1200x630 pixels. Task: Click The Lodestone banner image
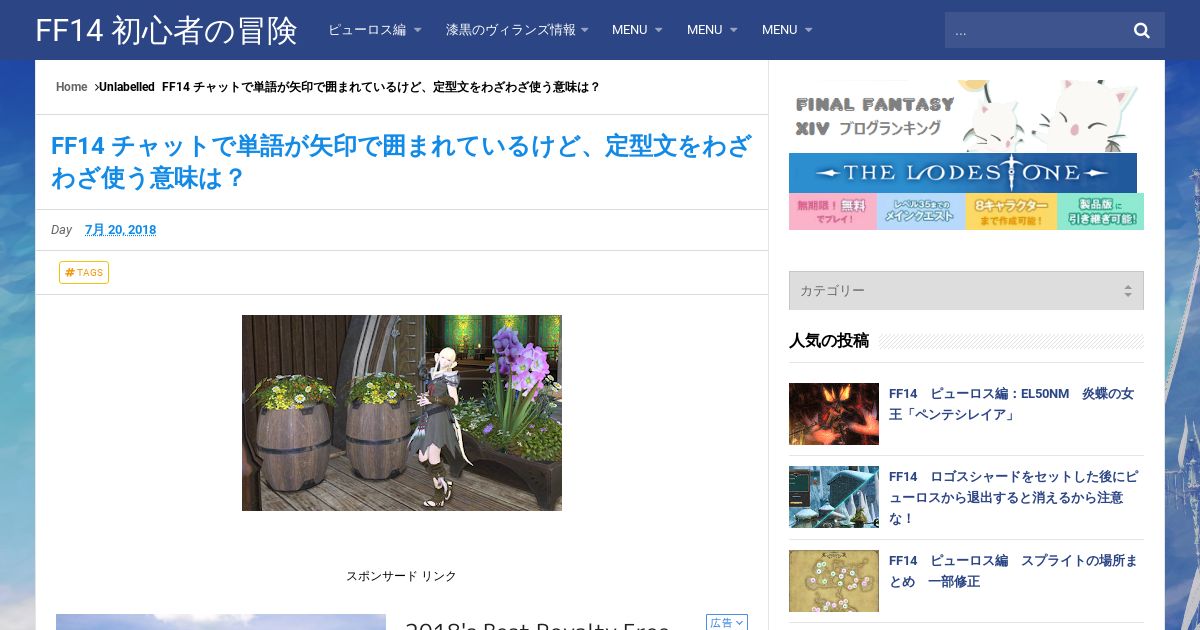point(963,173)
